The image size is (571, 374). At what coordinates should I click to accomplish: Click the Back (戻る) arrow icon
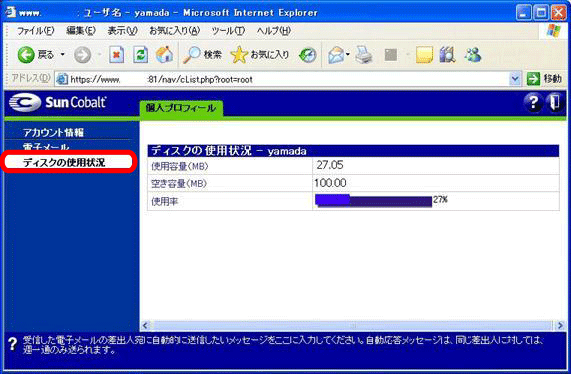click(x=26, y=55)
